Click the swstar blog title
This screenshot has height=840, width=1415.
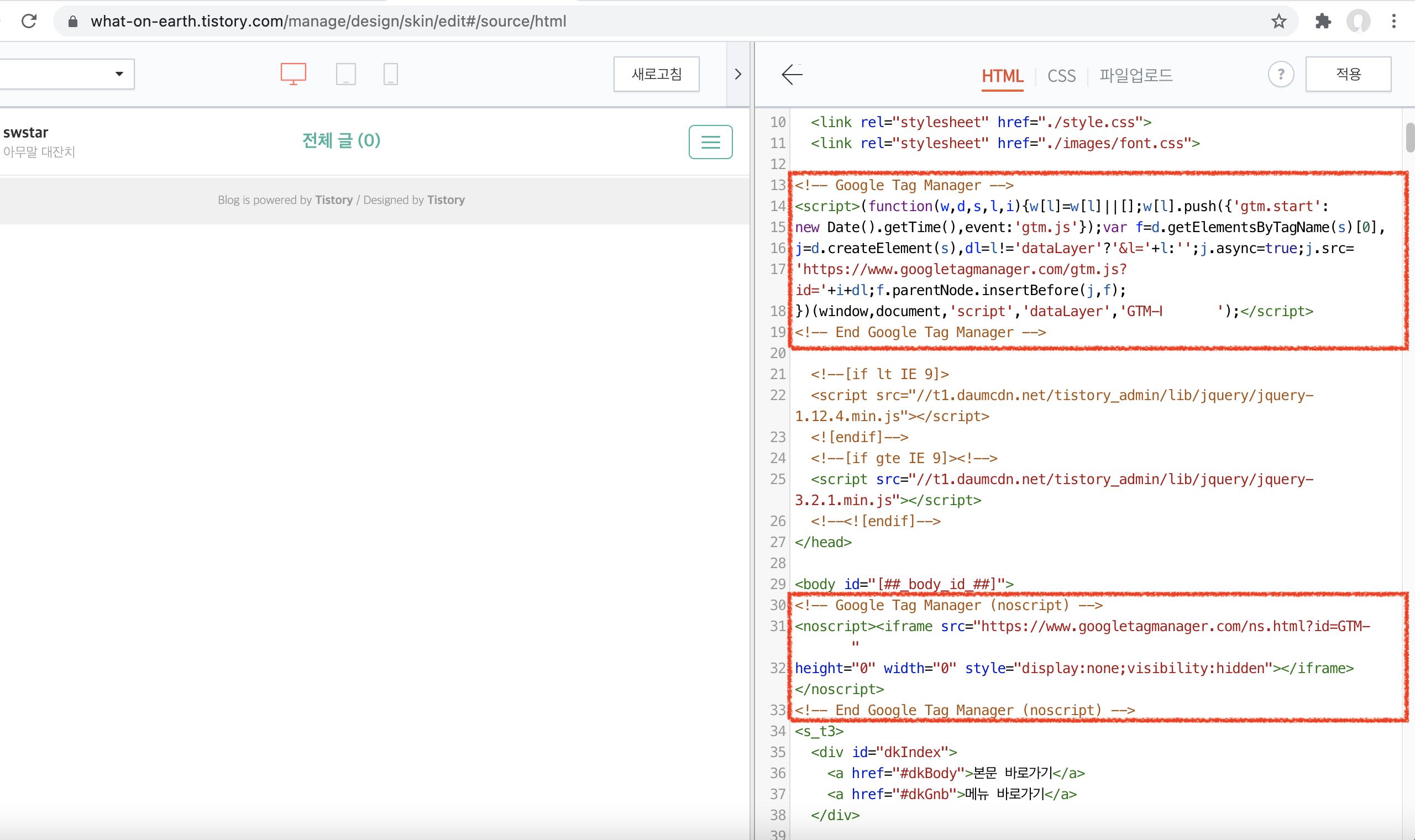tap(25, 133)
